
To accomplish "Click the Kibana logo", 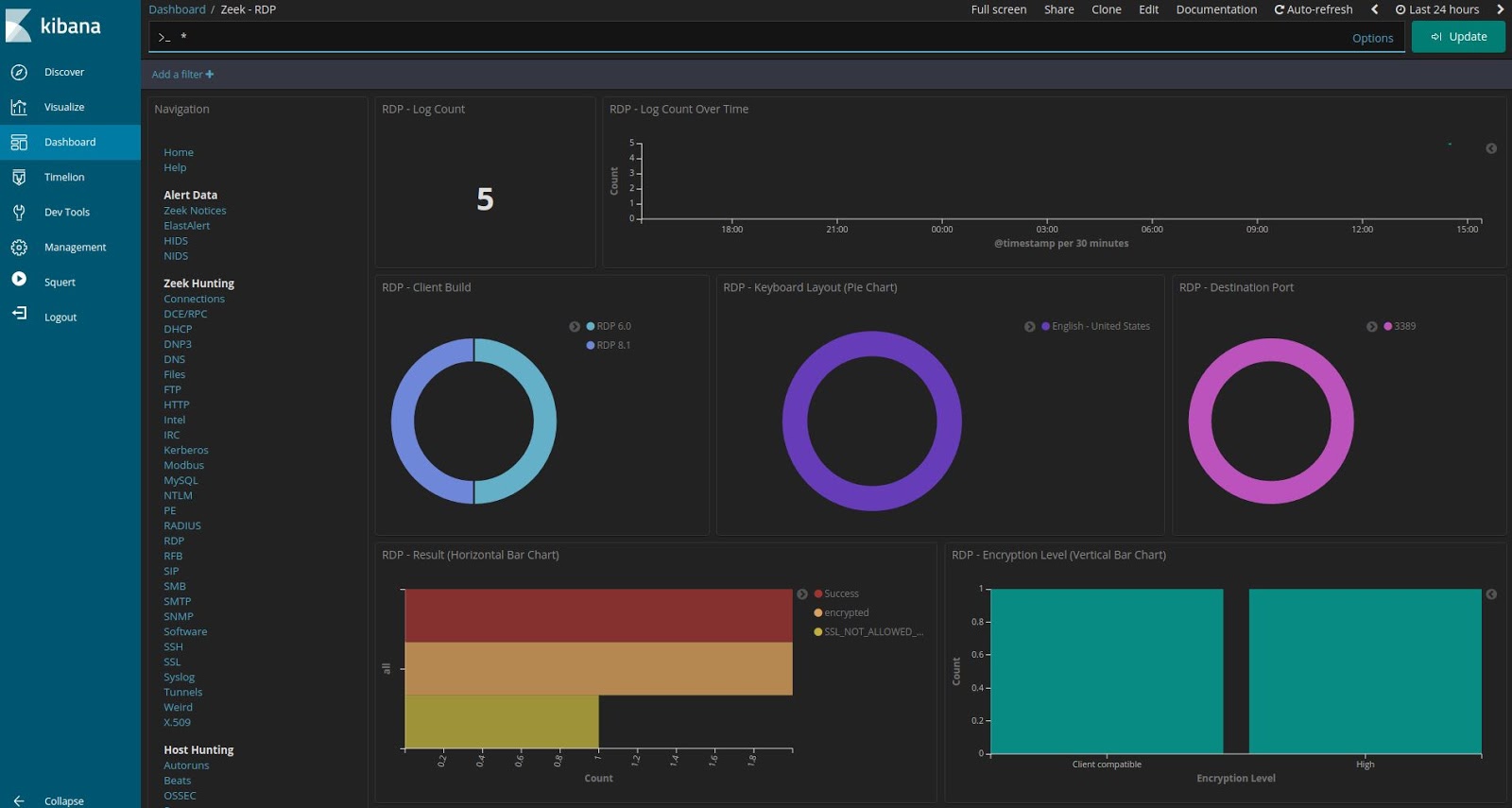I will pyautogui.click(x=54, y=26).
